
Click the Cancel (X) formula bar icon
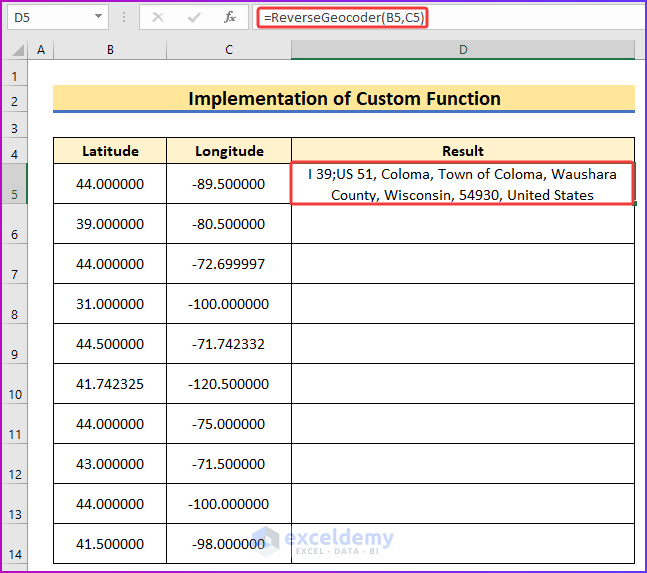pos(158,17)
